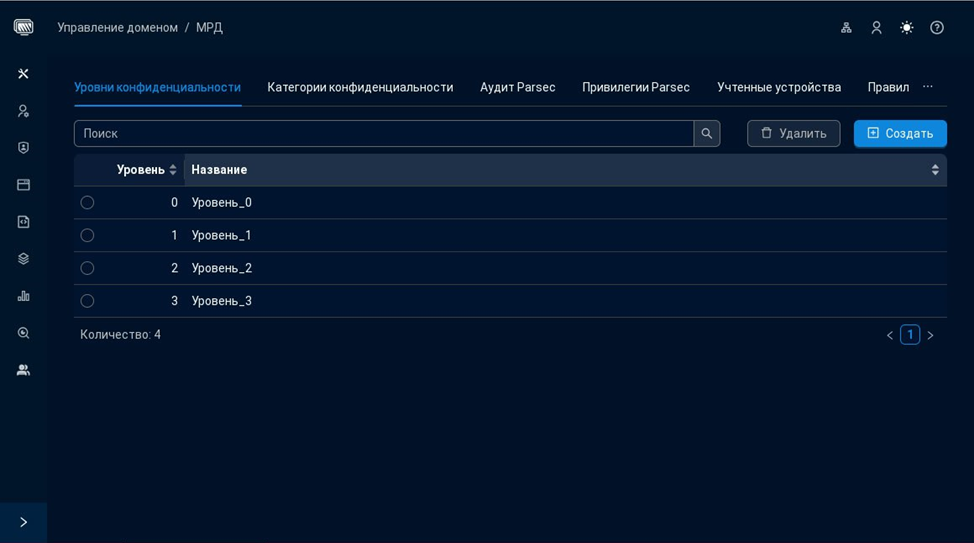This screenshot has height=543, width=974.
Task: Select radio button for Уровень_2
Action: coord(87,268)
